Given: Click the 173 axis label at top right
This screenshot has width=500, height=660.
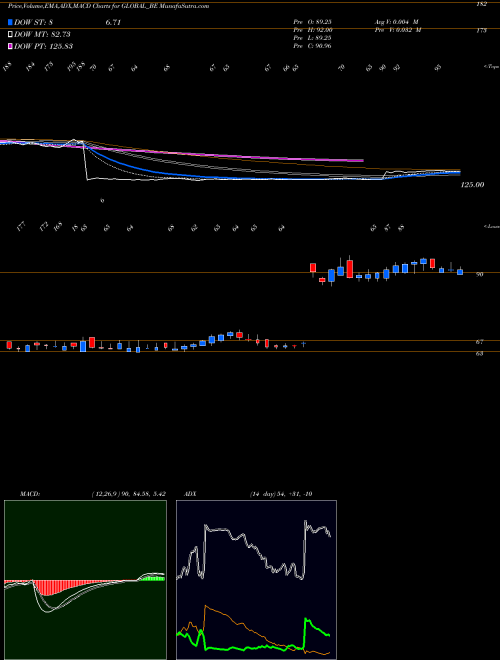Looking at the screenshot, I should click(x=482, y=30).
